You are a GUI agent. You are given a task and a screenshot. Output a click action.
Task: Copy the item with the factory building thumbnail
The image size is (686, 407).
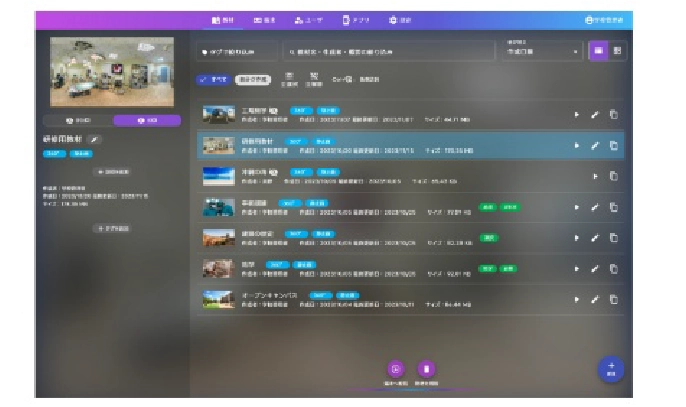point(614,115)
